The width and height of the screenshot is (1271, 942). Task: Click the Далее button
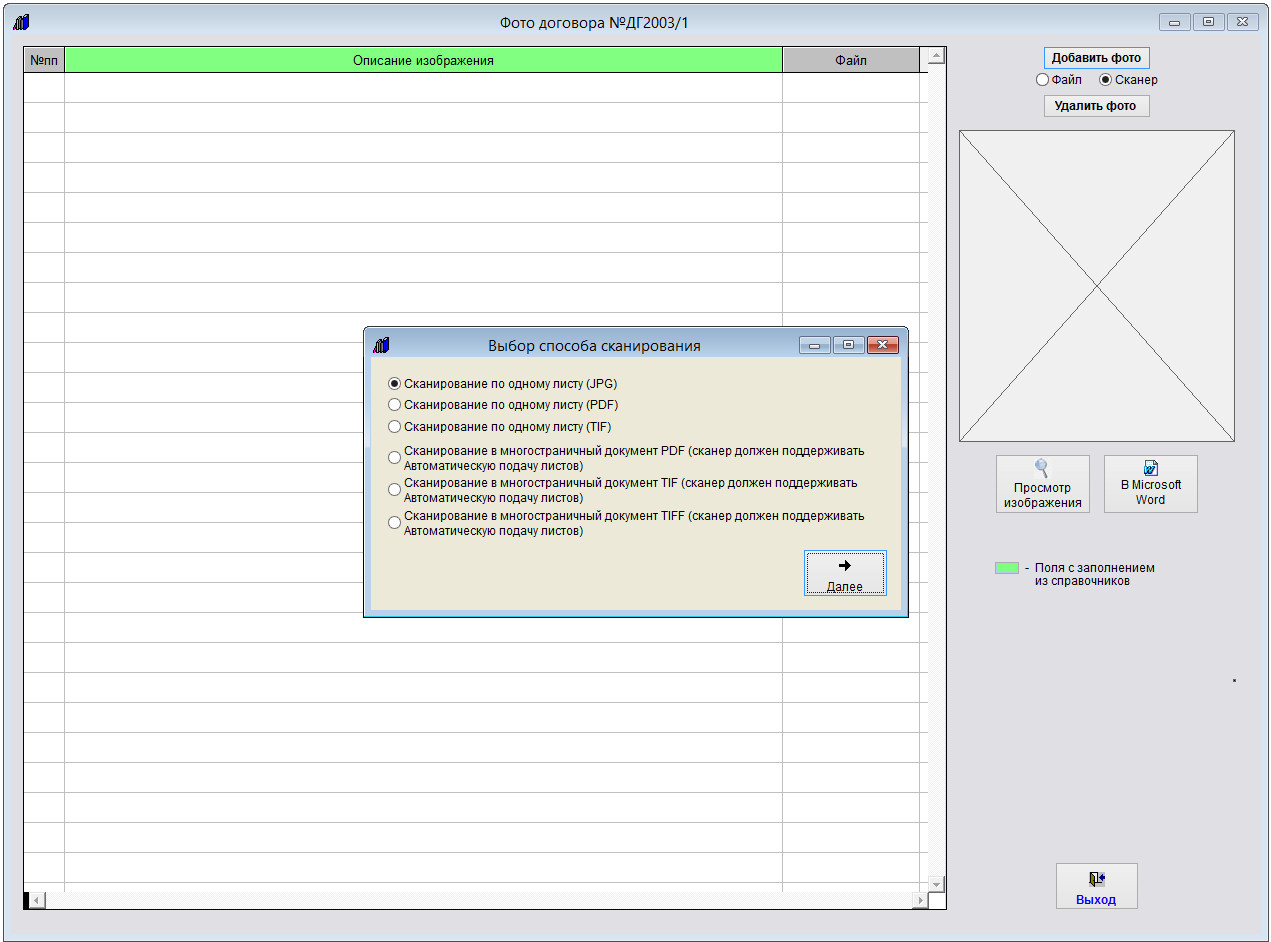(845, 574)
